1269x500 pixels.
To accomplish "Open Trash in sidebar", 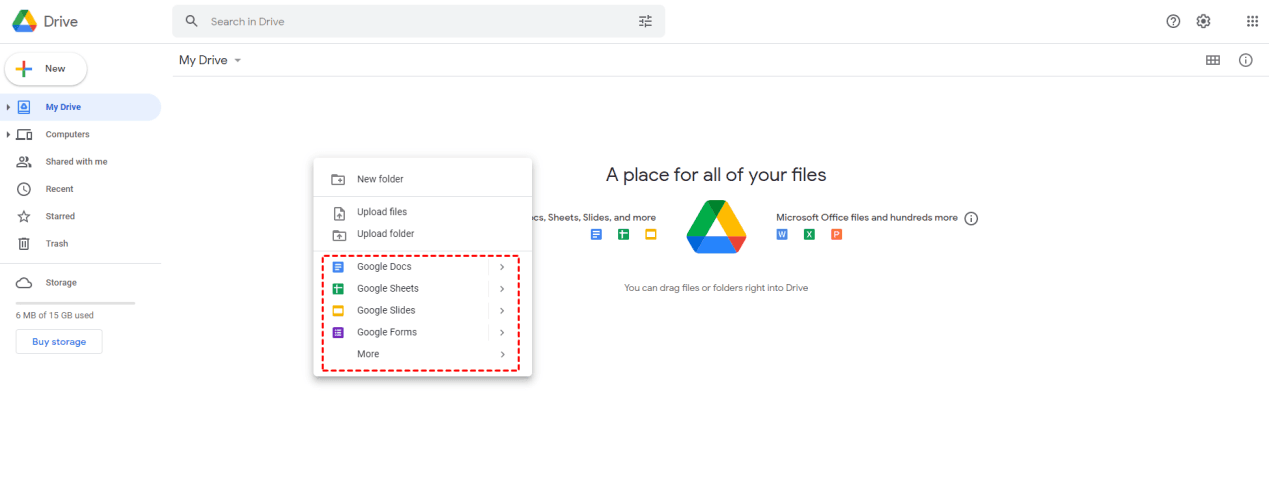I will pos(81,244).
